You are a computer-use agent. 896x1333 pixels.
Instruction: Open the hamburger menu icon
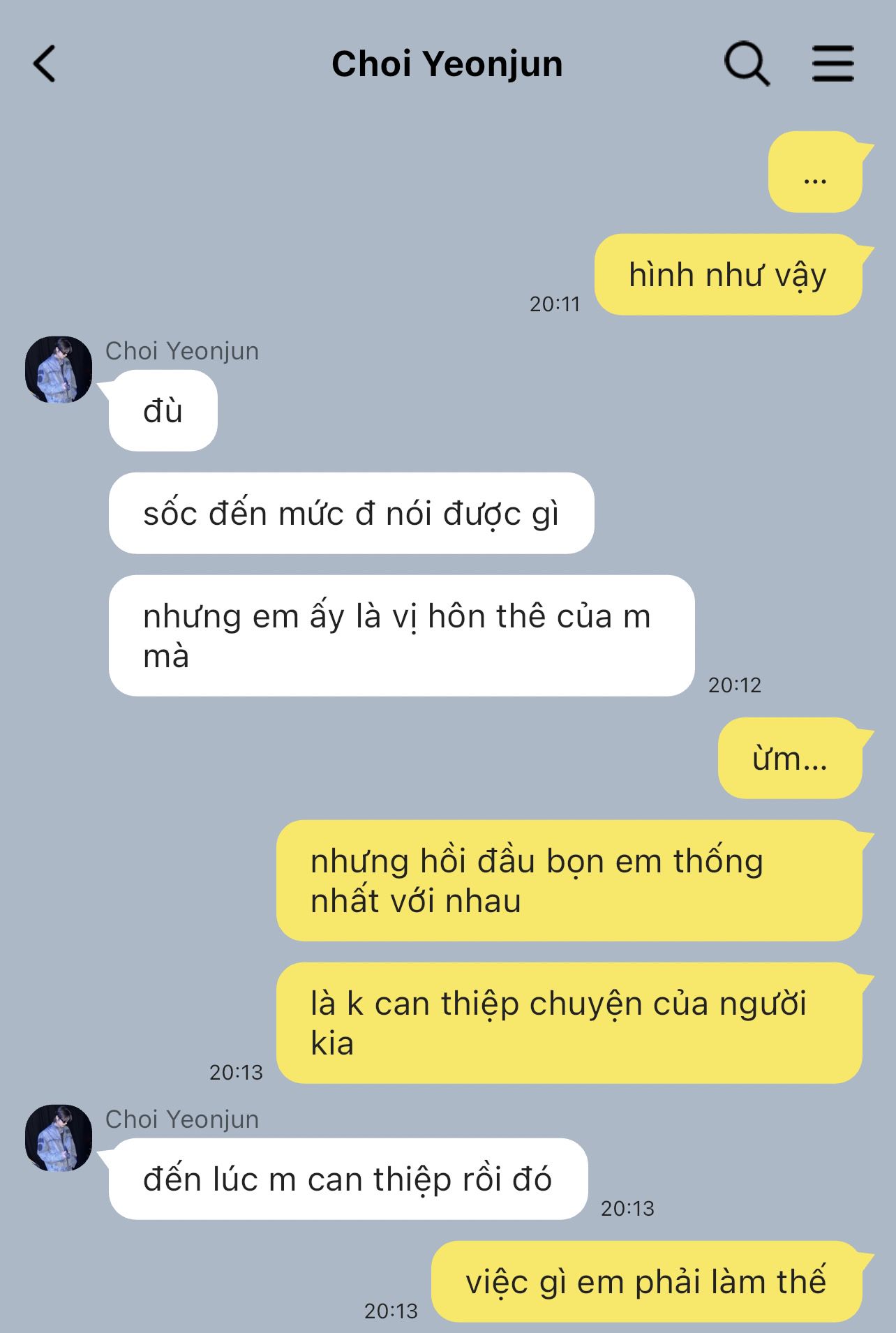(832, 64)
